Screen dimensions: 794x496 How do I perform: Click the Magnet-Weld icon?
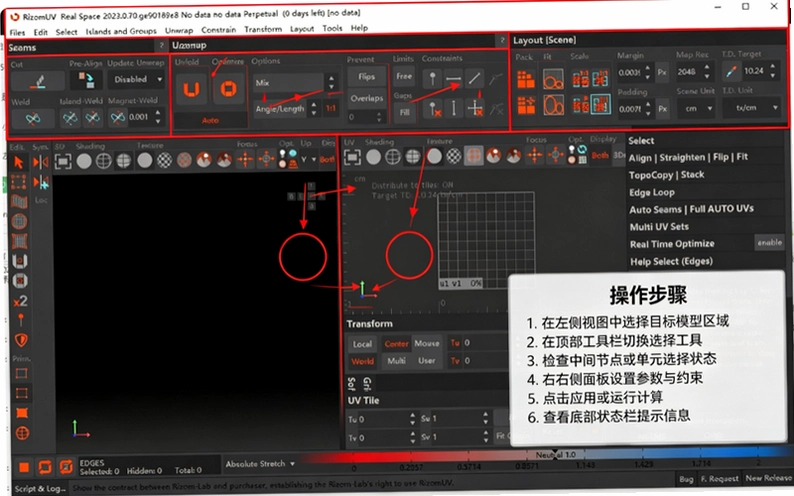tap(117, 118)
